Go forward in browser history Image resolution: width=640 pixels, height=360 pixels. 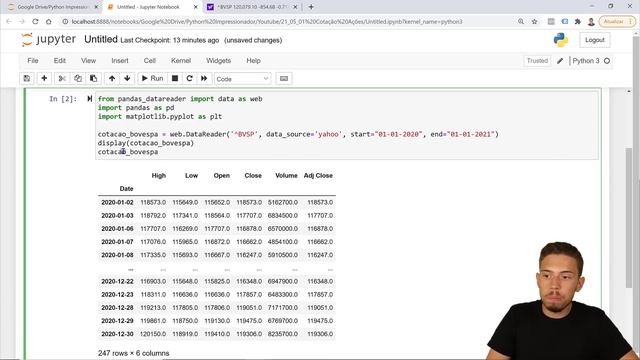(22, 22)
